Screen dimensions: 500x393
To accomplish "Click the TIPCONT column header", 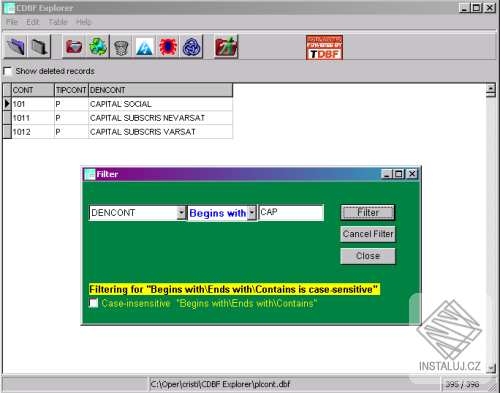I will 71,90.
